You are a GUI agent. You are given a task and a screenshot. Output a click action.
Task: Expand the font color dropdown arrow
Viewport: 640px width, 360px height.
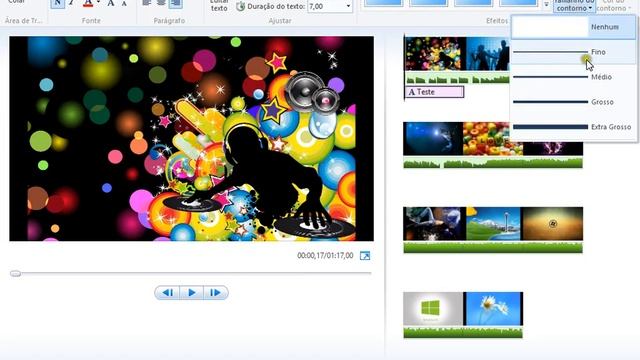tap(98, 3)
